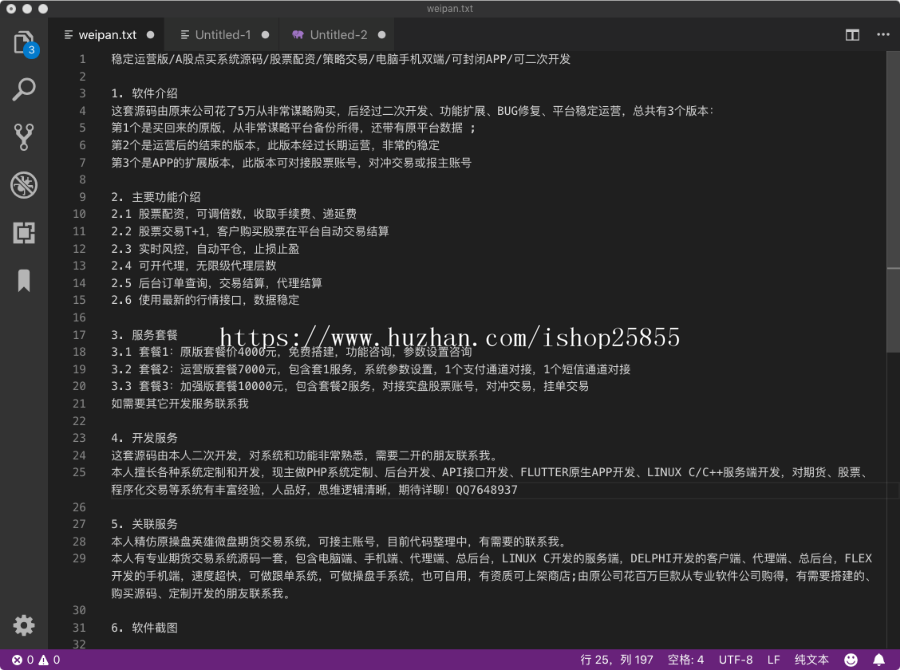900x670 pixels.
Task: Close weipan.txt via its unsaved dot
Action: tap(150, 35)
